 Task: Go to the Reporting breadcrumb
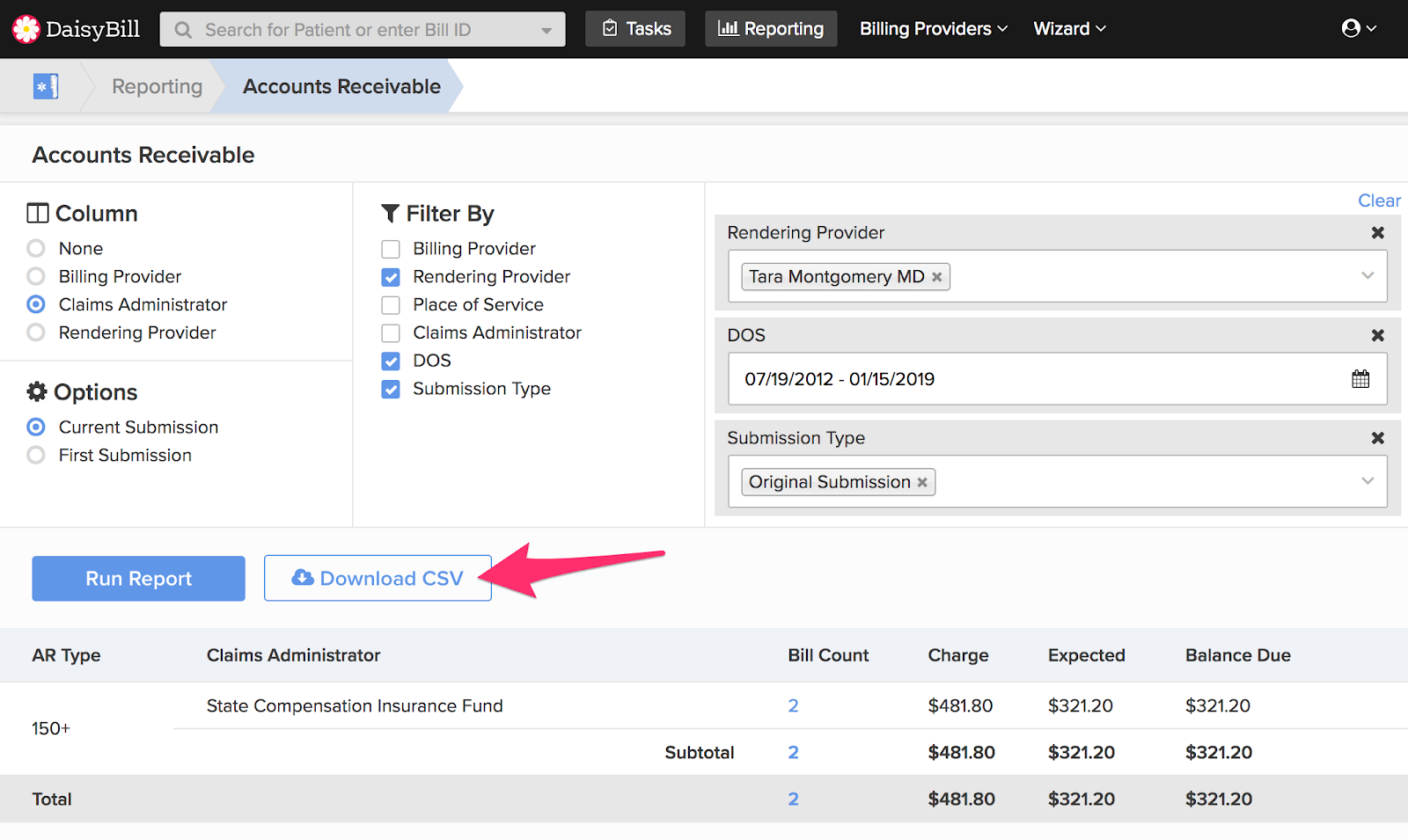coord(157,86)
